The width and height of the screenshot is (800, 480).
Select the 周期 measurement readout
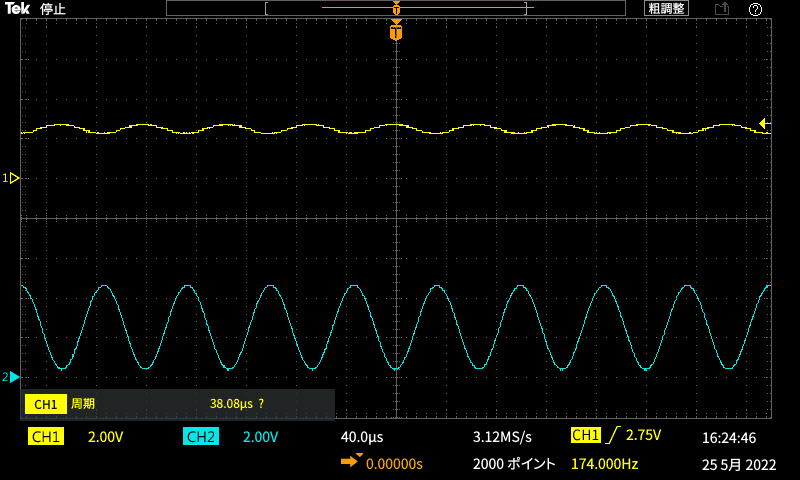pos(83,404)
